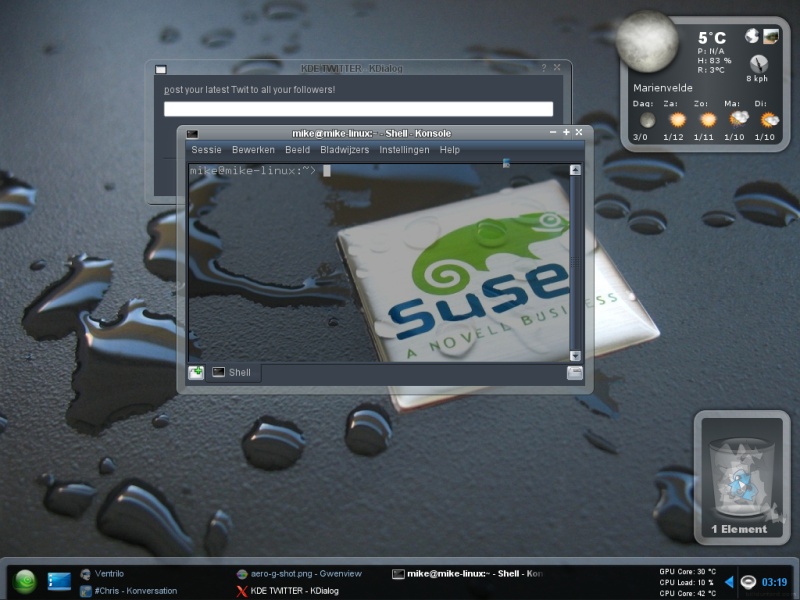
Task: Switch to #Chris - Konversation task
Action: coord(129,591)
